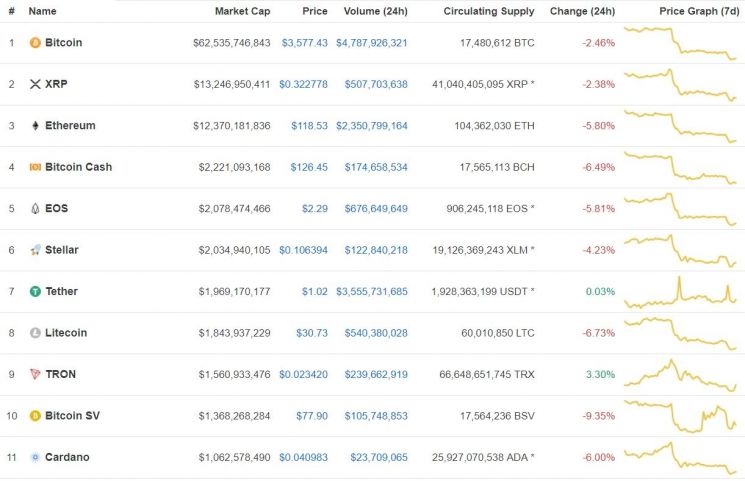The height and width of the screenshot is (481, 745).
Task: Click the Stellar rocket logo icon
Action: pyautogui.click(x=35, y=250)
